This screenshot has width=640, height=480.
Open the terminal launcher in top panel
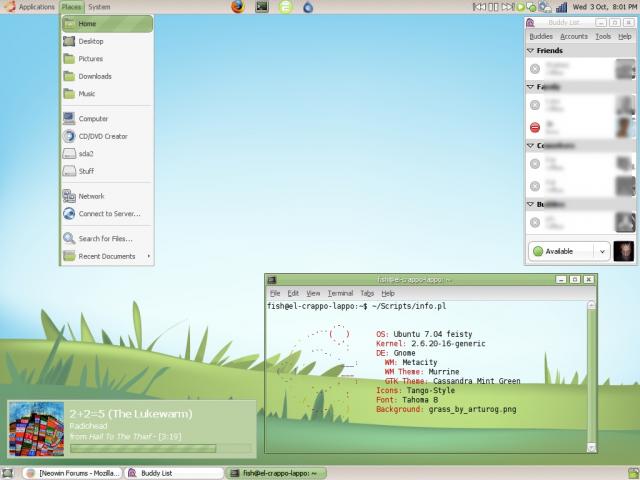click(262, 7)
